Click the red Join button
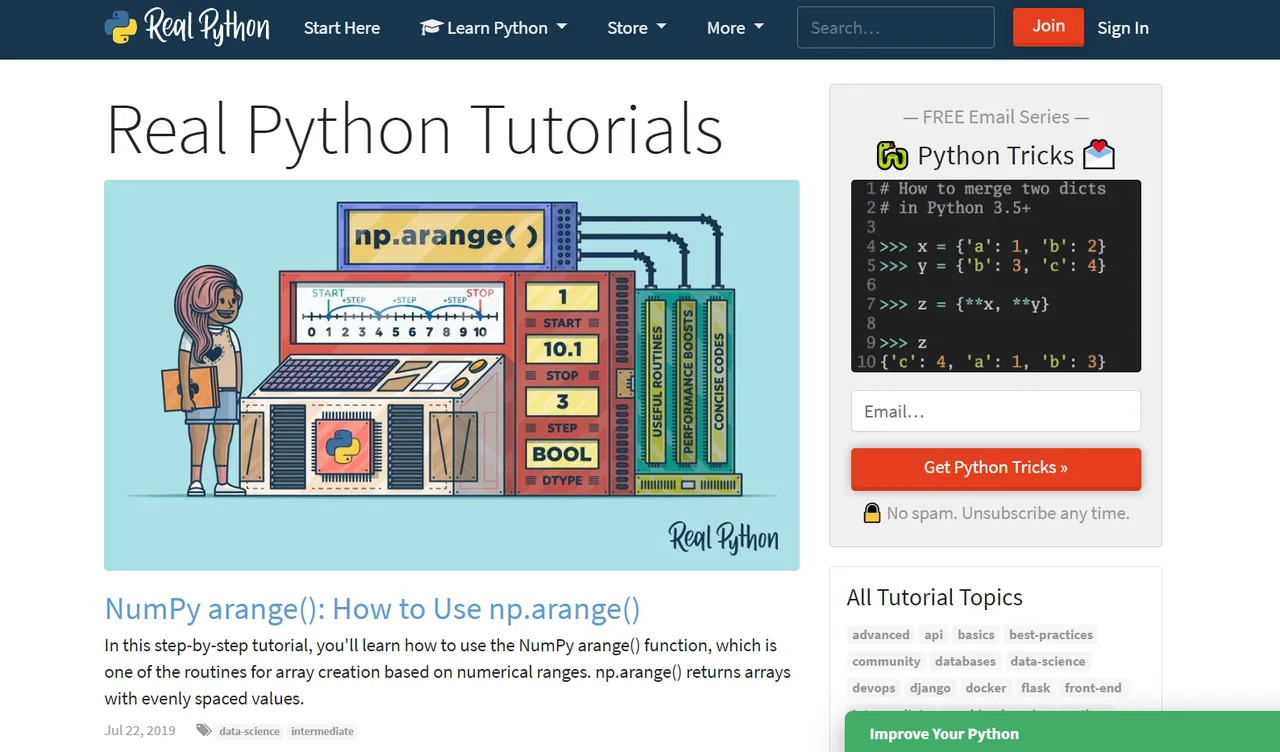 pos(1048,27)
